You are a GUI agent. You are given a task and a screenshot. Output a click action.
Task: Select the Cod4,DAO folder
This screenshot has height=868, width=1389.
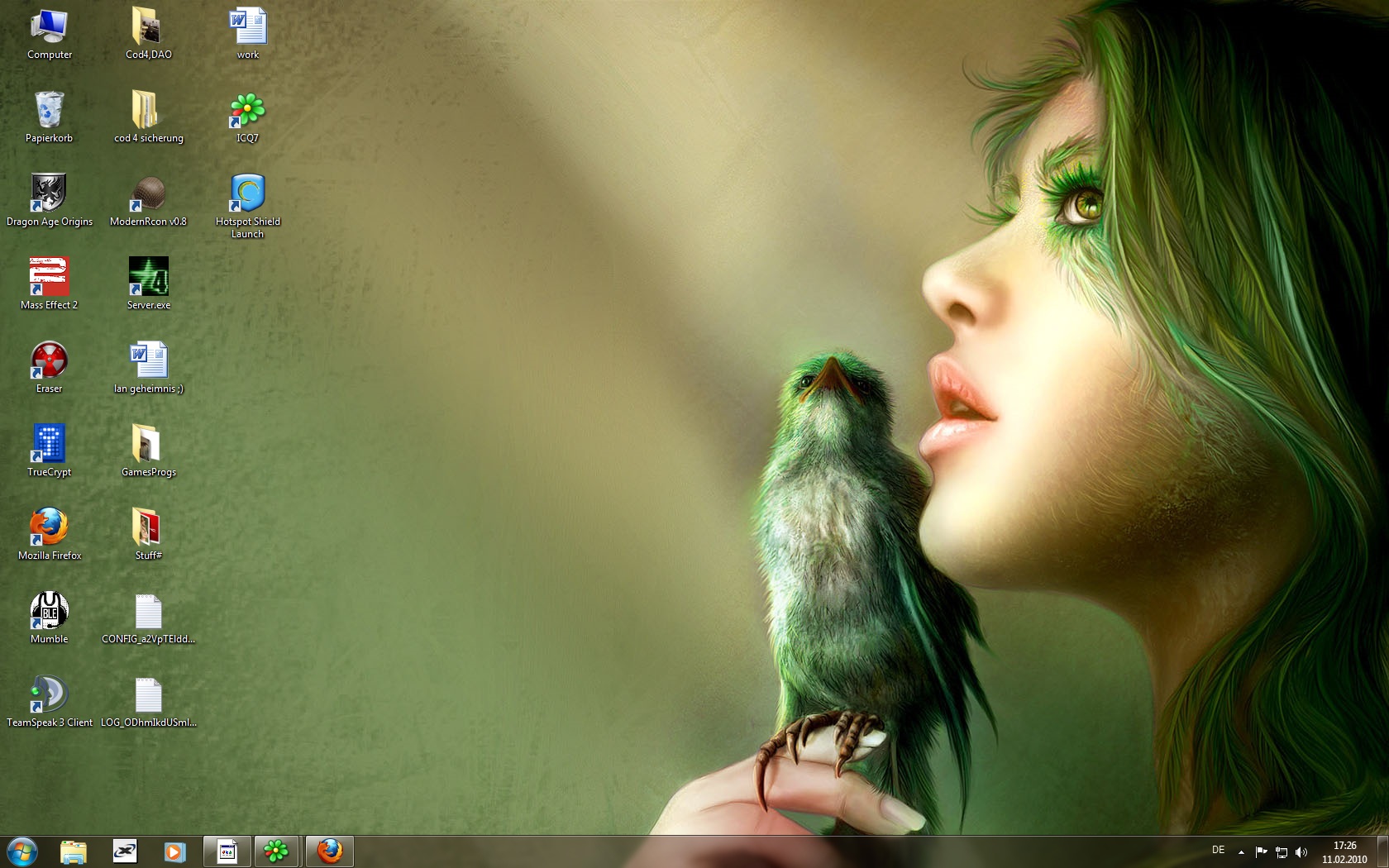[149, 34]
